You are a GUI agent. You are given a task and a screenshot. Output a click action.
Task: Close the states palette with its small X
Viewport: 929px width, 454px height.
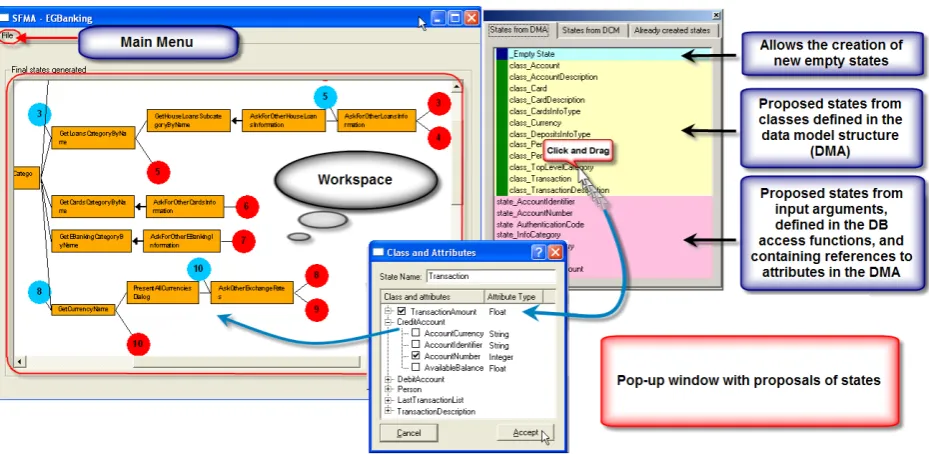[716, 15]
